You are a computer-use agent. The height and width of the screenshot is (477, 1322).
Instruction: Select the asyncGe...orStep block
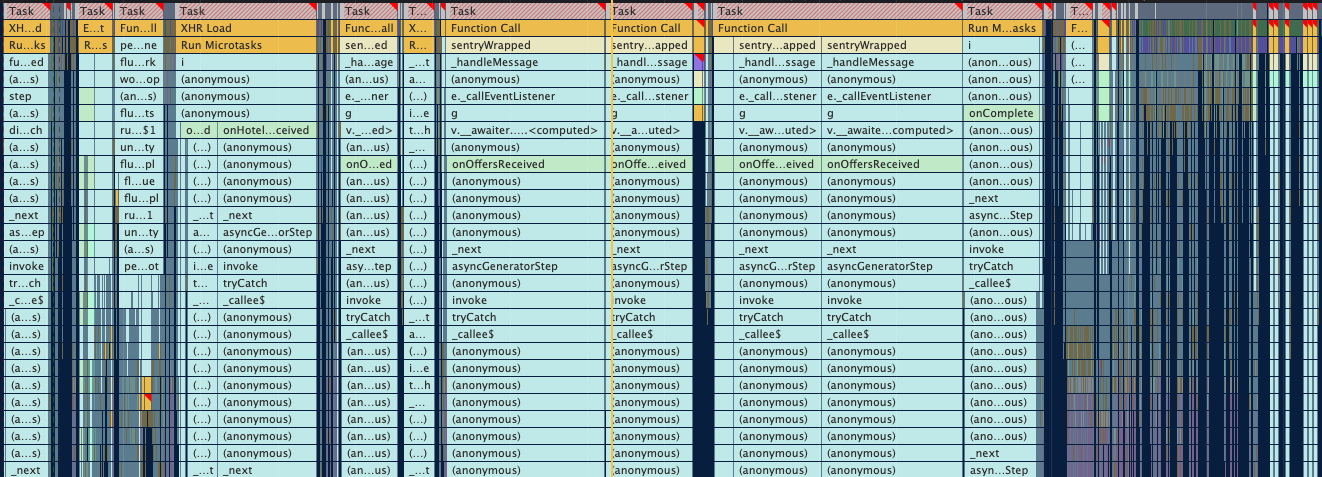[x=266, y=232]
